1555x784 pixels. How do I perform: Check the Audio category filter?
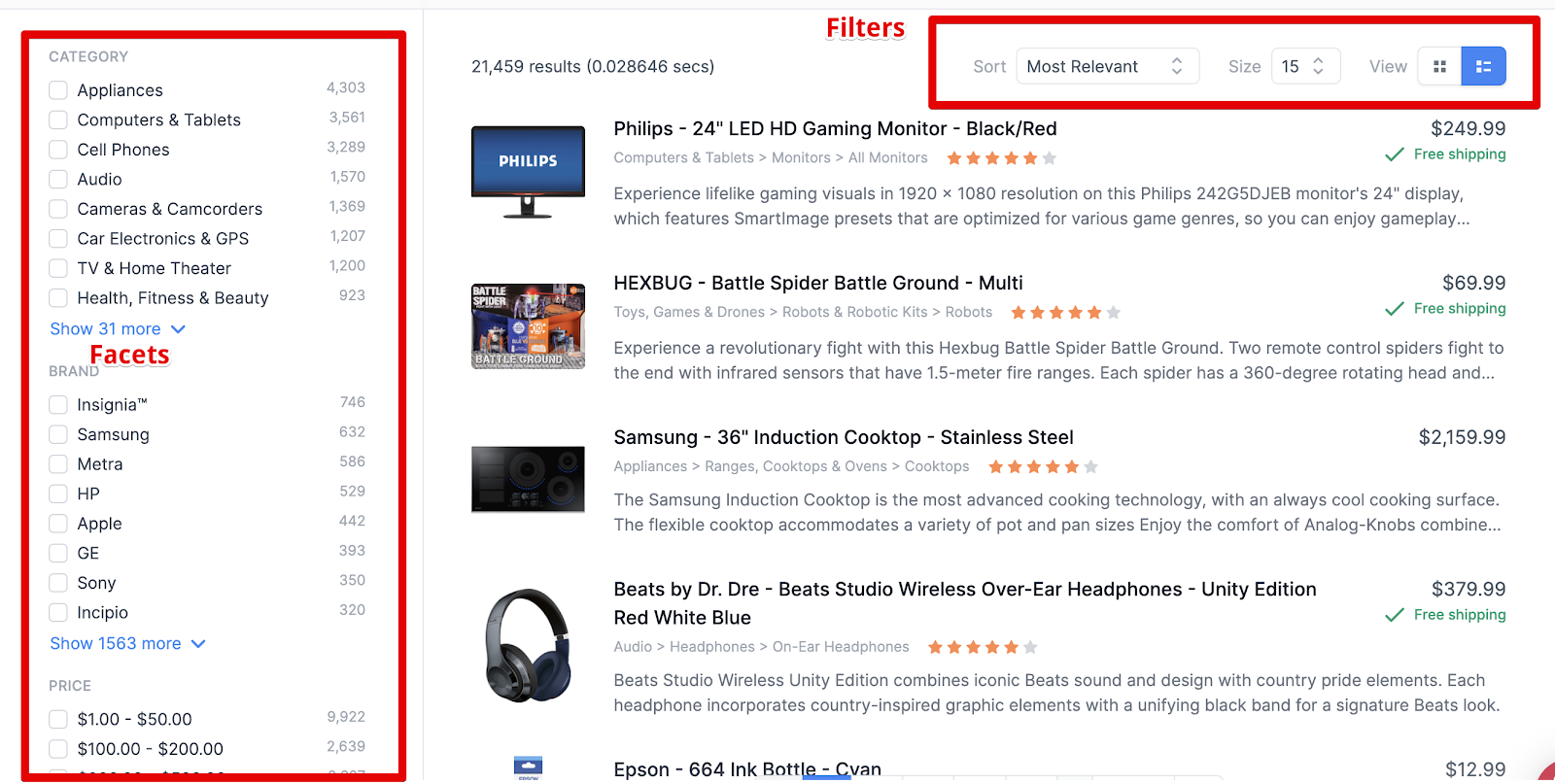58,180
